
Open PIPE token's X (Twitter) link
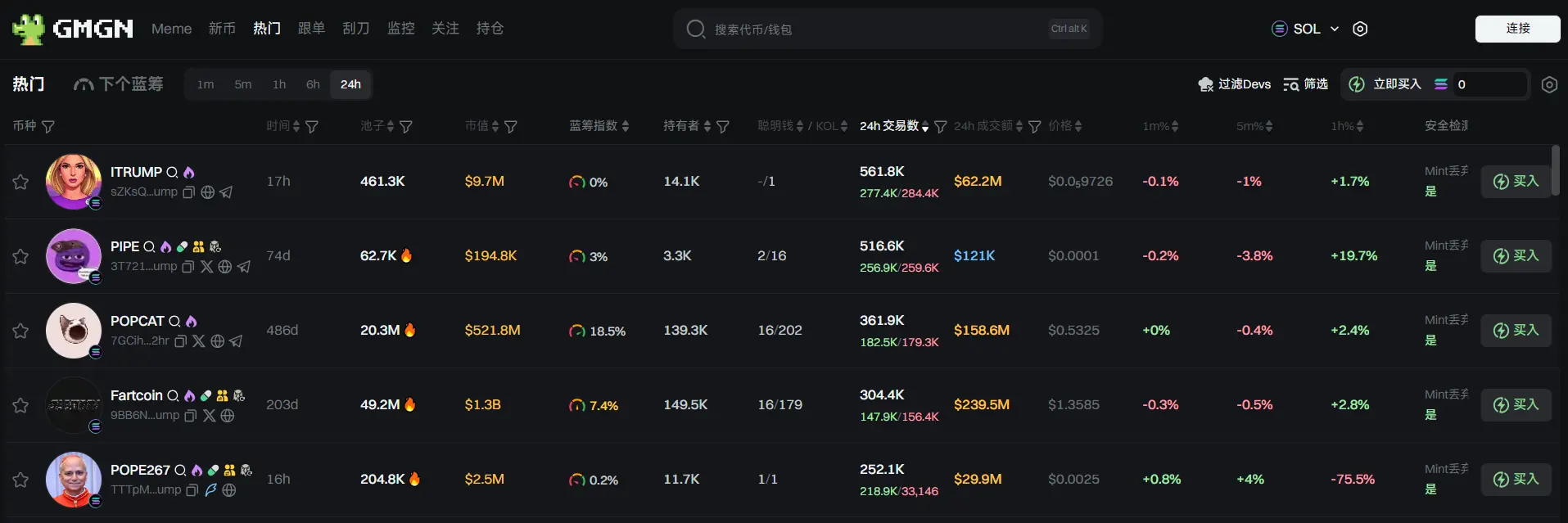tap(206, 267)
